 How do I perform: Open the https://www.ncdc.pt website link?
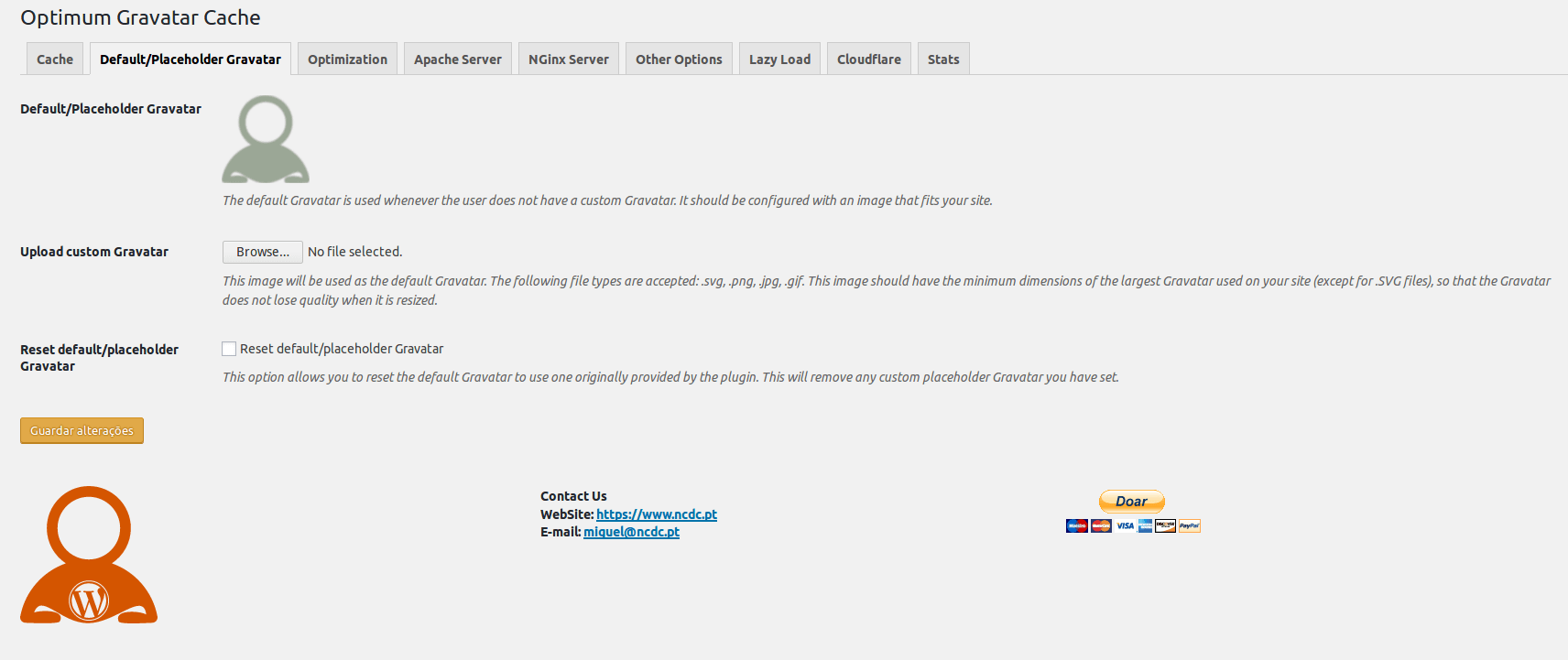pos(657,514)
